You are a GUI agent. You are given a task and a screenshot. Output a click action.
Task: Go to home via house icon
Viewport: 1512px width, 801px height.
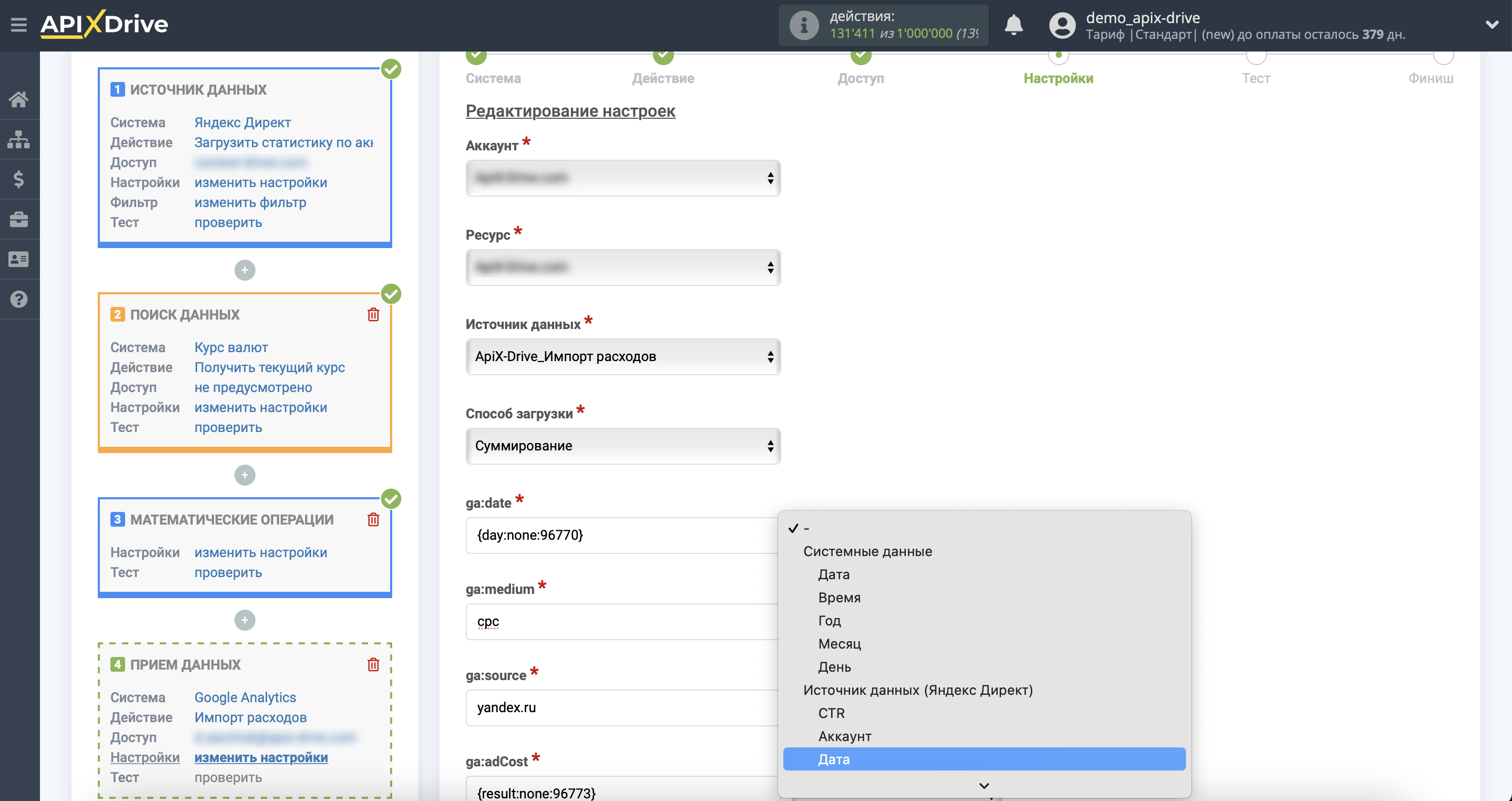click(19, 99)
